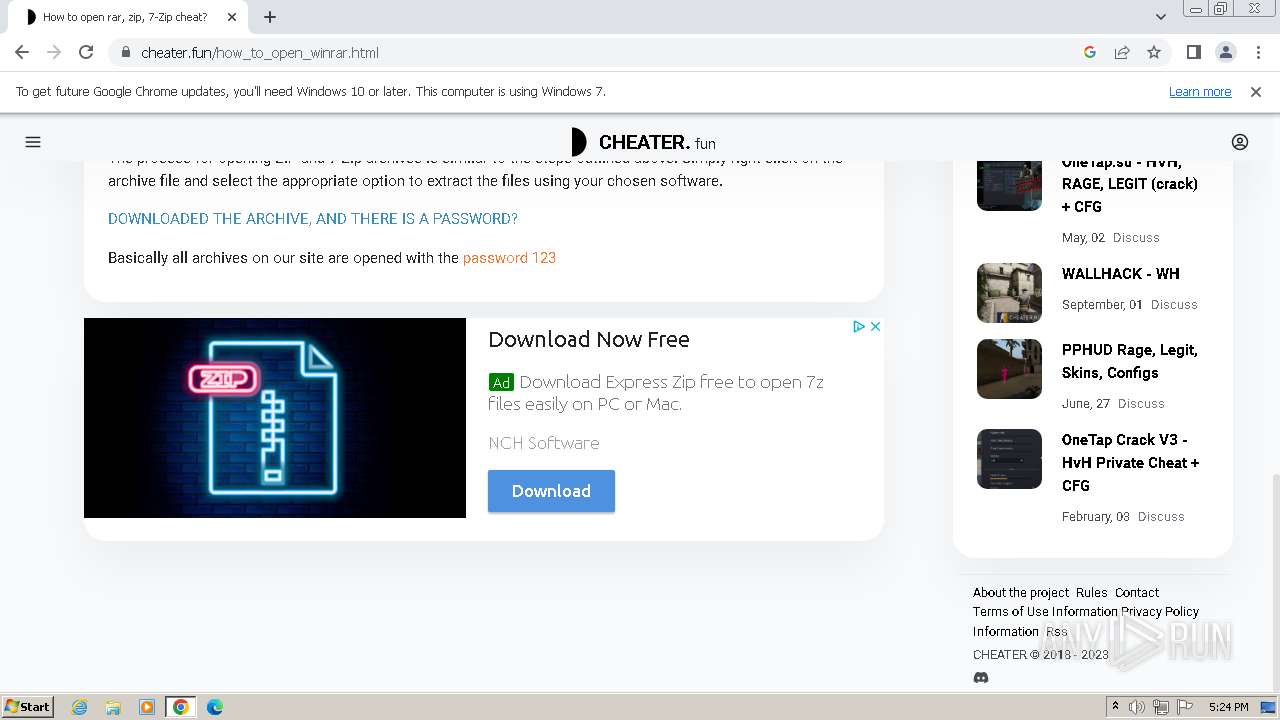Click the neon ZIP ad image
The width and height of the screenshot is (1280, 720).
click(275, 418)
